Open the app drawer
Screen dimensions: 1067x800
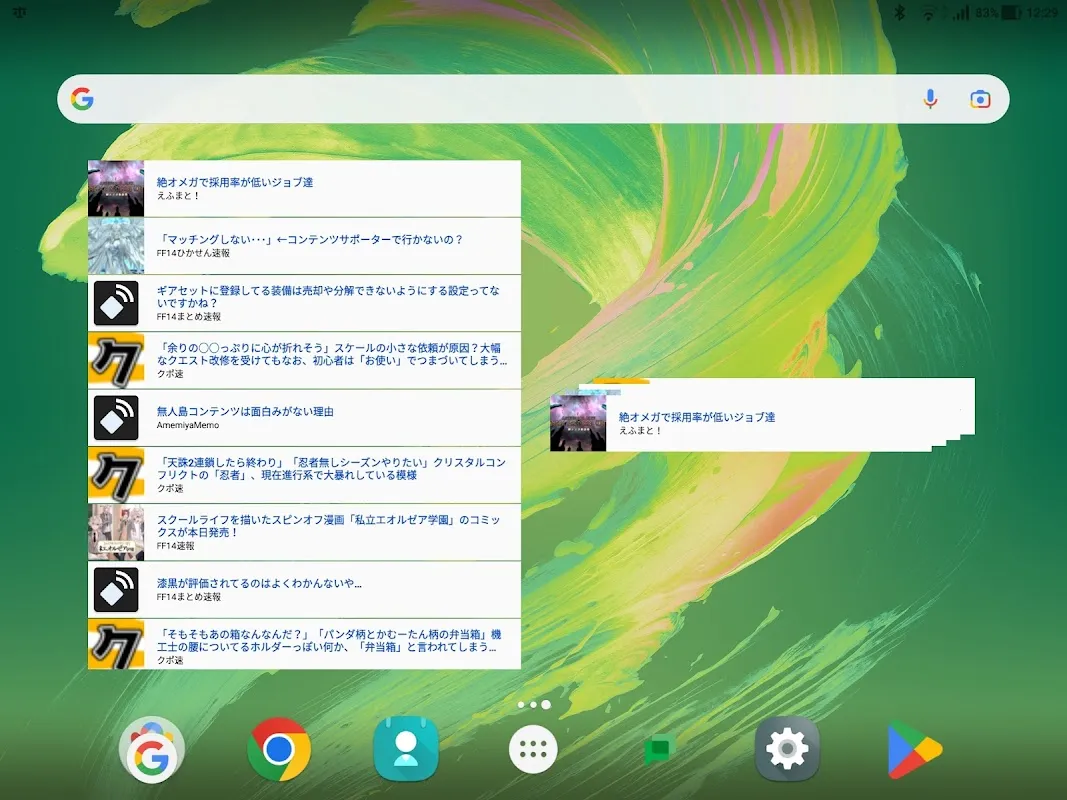pyautogui.click(x=533, y=748)
